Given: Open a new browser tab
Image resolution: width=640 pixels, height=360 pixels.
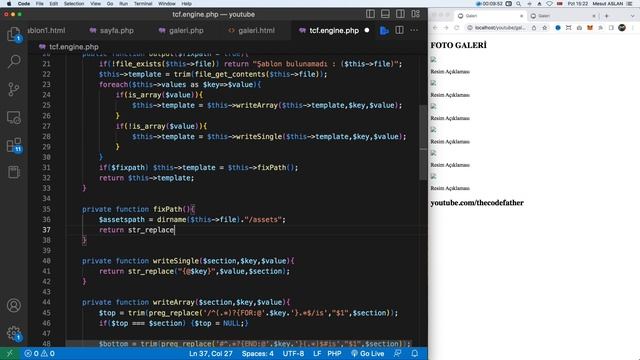Looking at the screenshot, I should coord(607,16).
